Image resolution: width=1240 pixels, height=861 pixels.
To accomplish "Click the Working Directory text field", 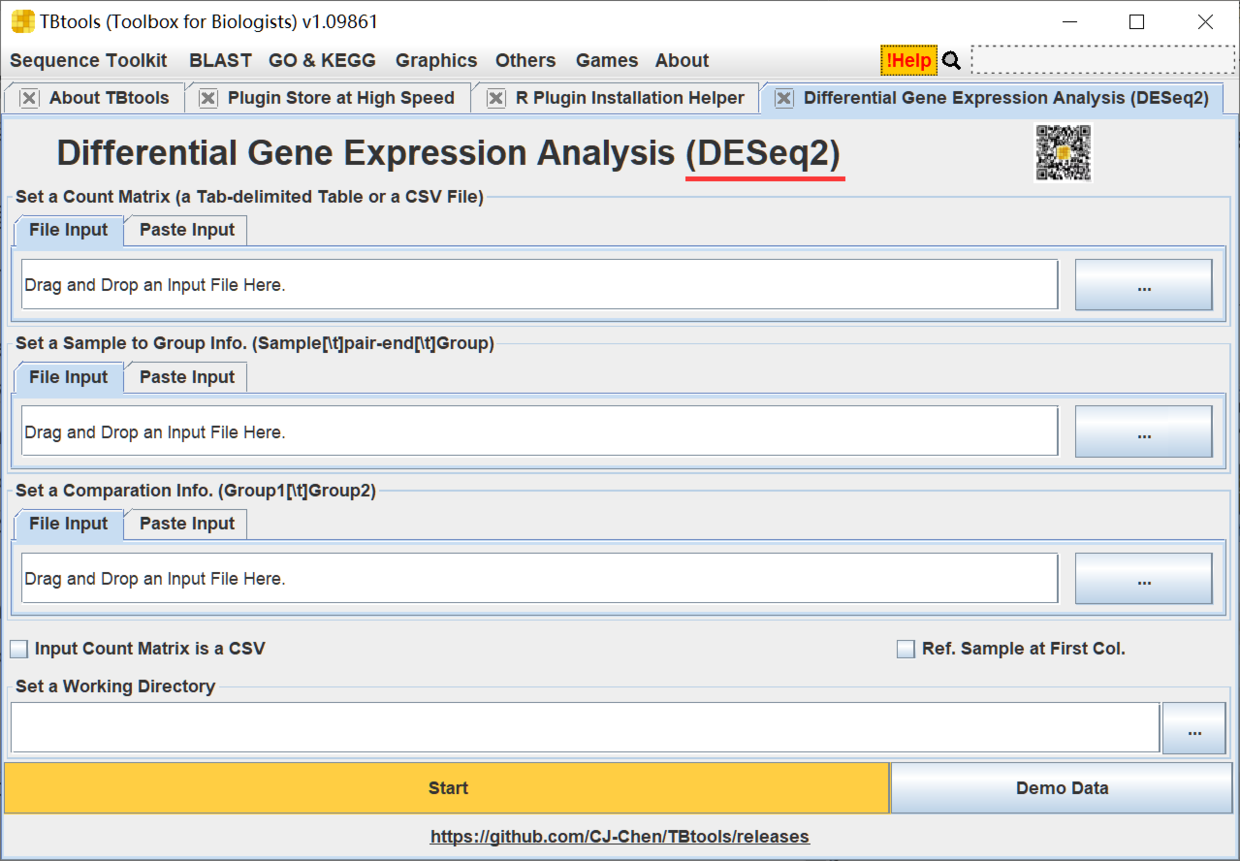I will (x=585, y=728).
